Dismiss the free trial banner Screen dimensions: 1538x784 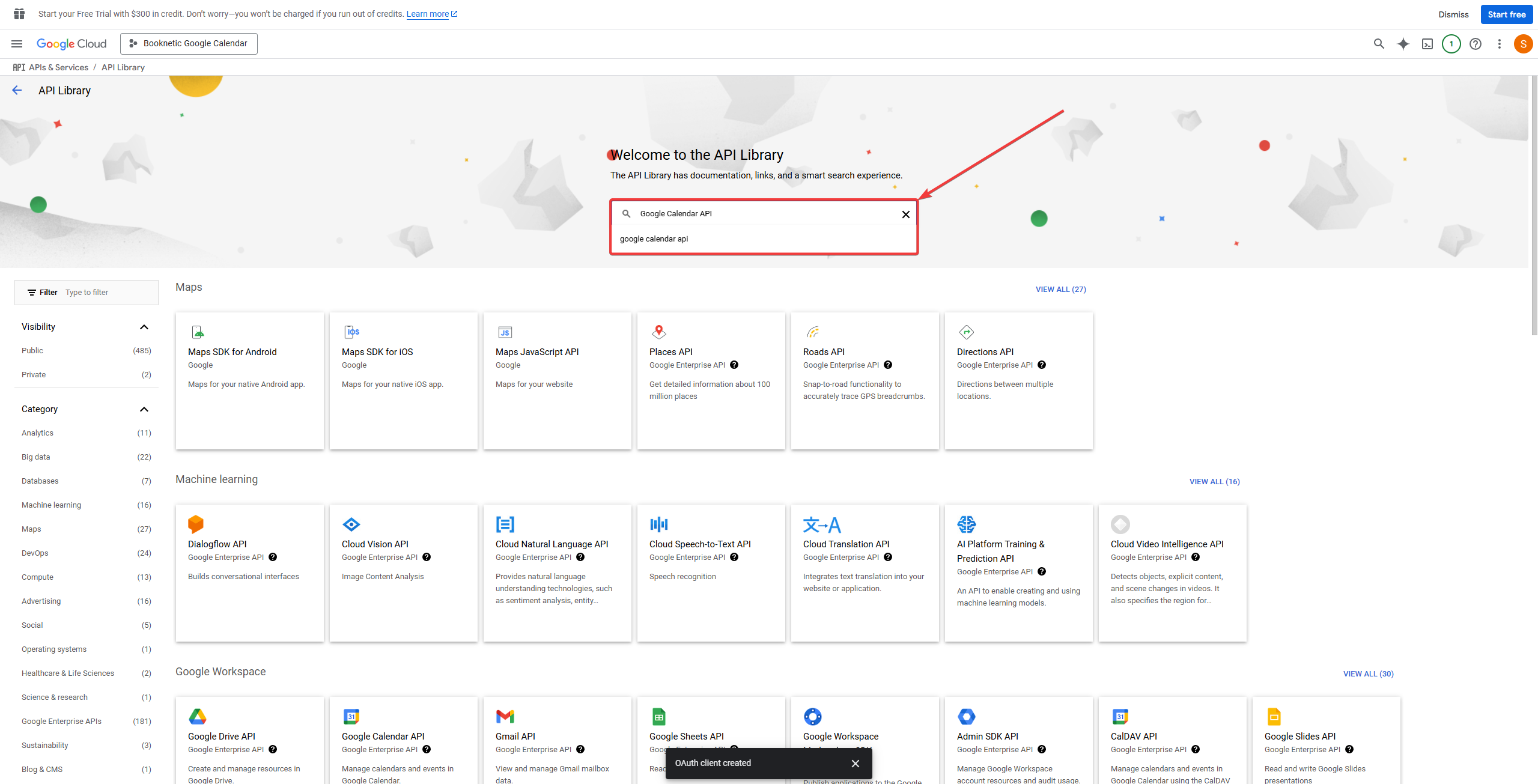click(1453, 14)
